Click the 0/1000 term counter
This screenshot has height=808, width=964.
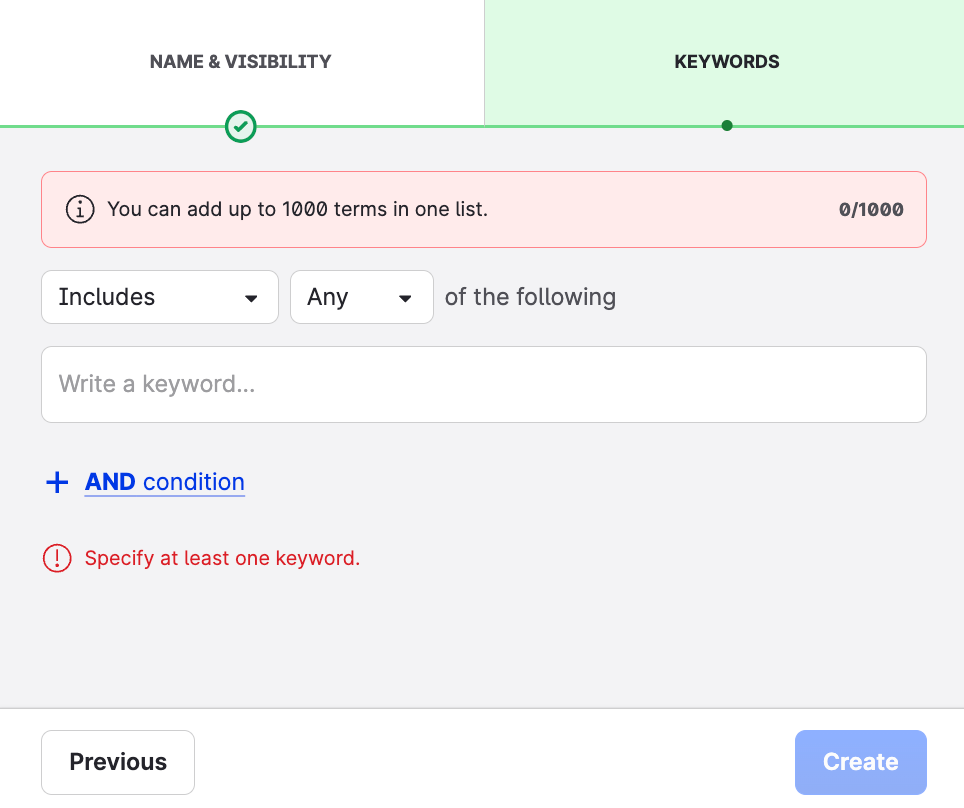pyautogui.click(x=870, y=209)
